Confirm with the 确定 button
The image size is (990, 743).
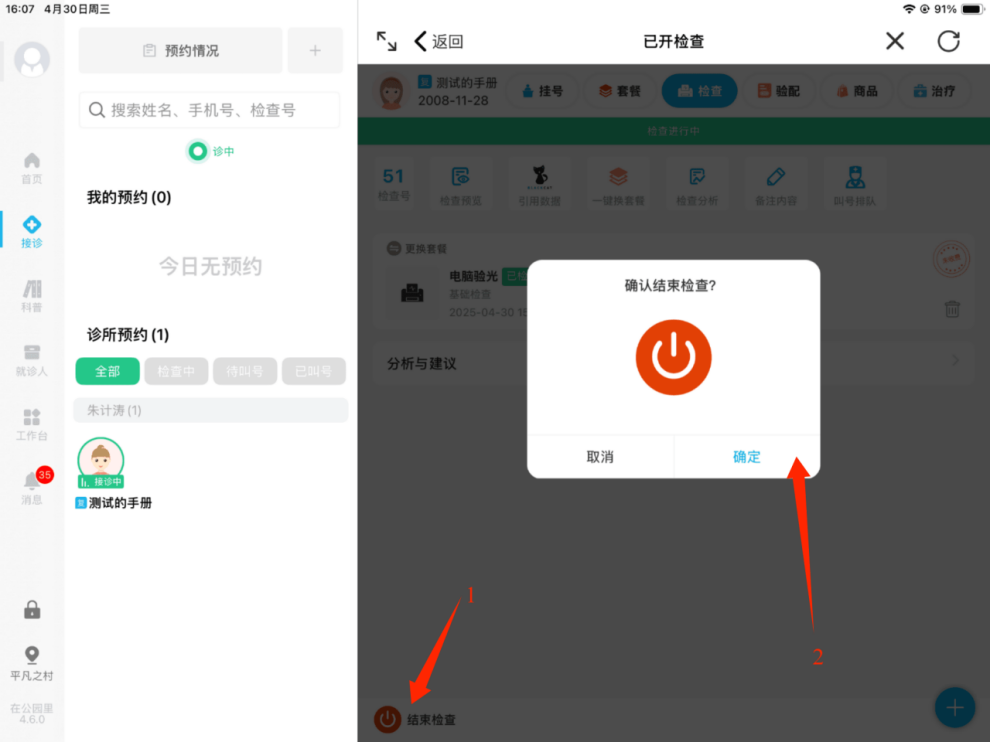[746, 457]
